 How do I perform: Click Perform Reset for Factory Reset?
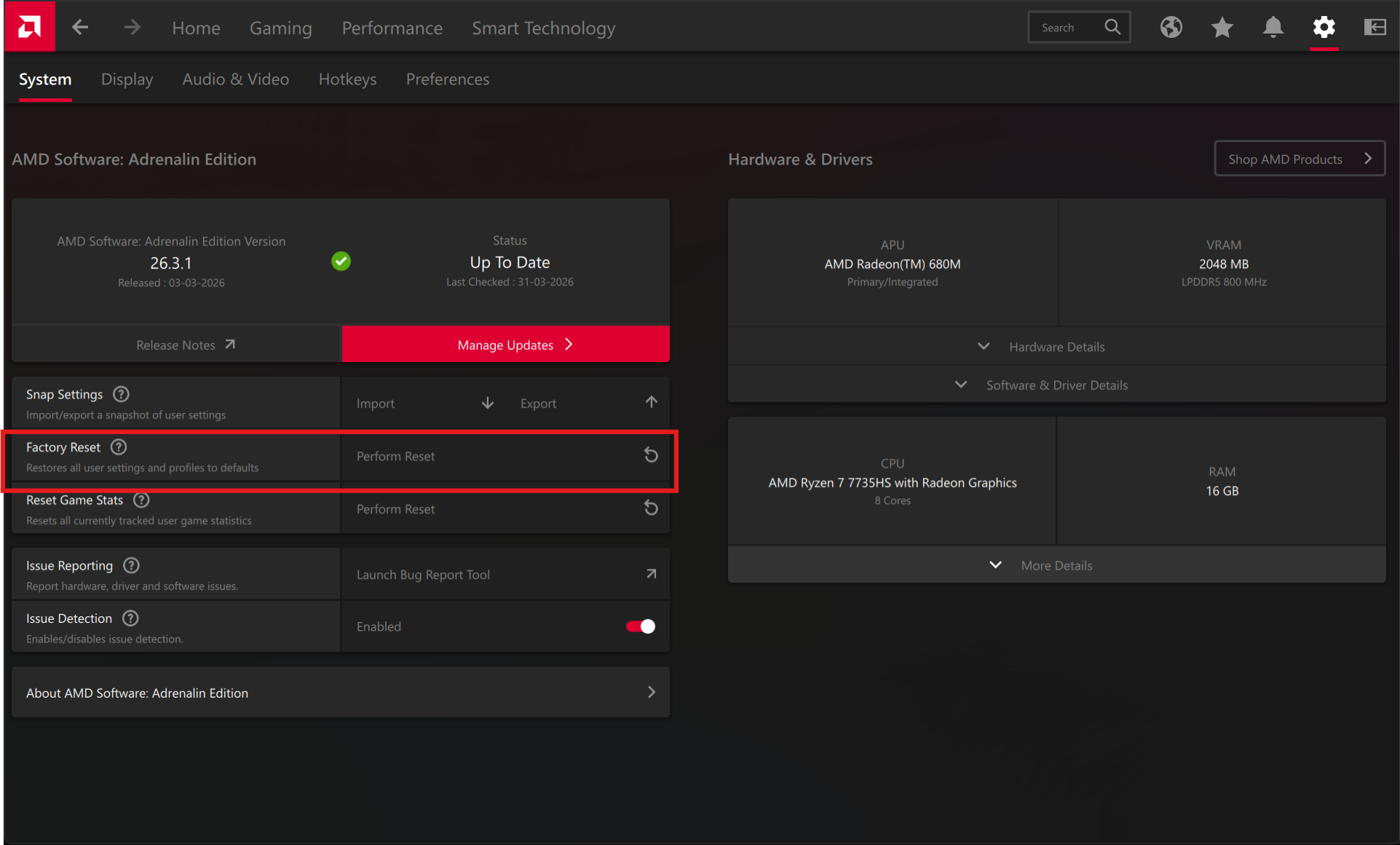pos(506,456)
